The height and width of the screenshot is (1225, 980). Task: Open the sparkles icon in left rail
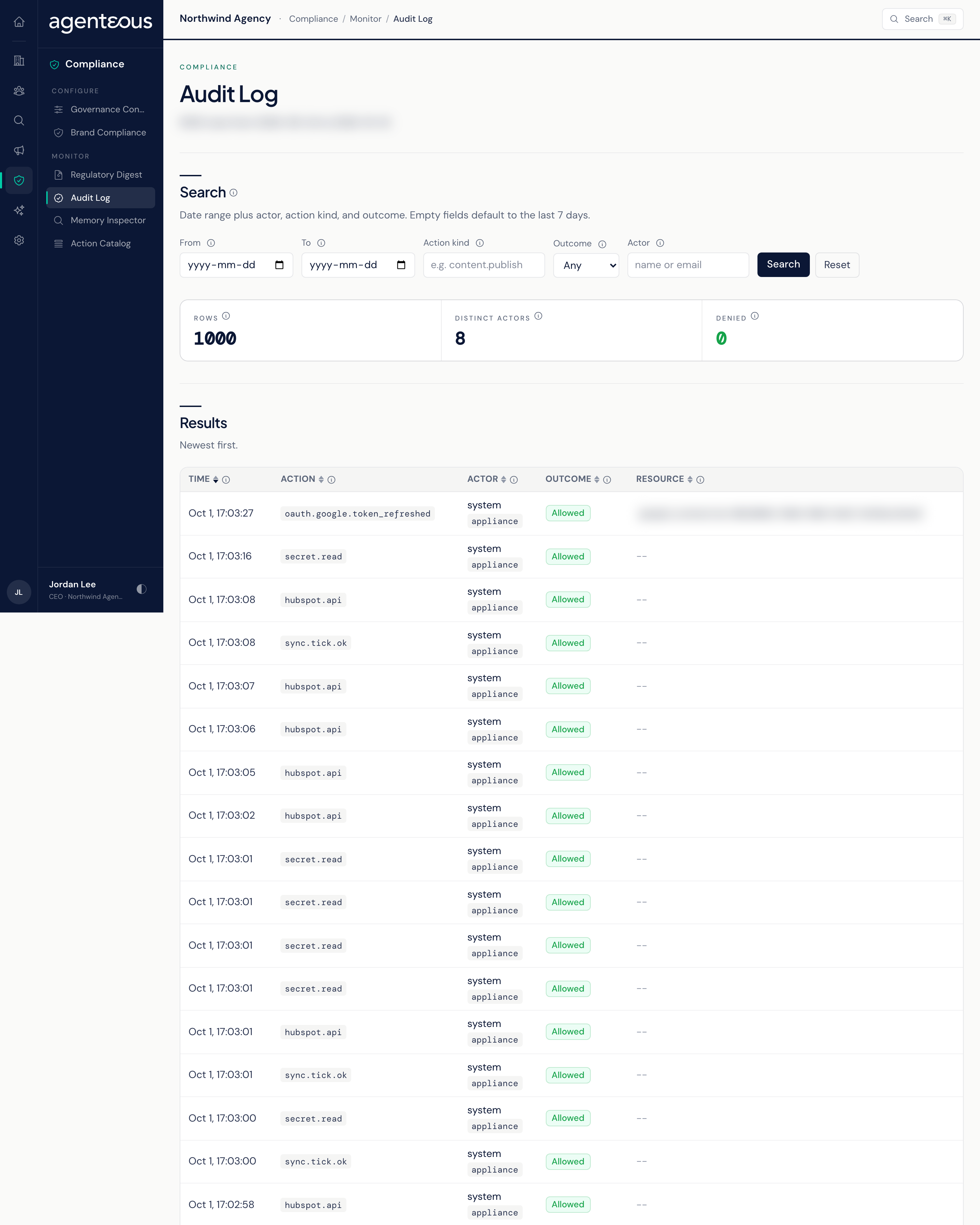tap(19, 210)
